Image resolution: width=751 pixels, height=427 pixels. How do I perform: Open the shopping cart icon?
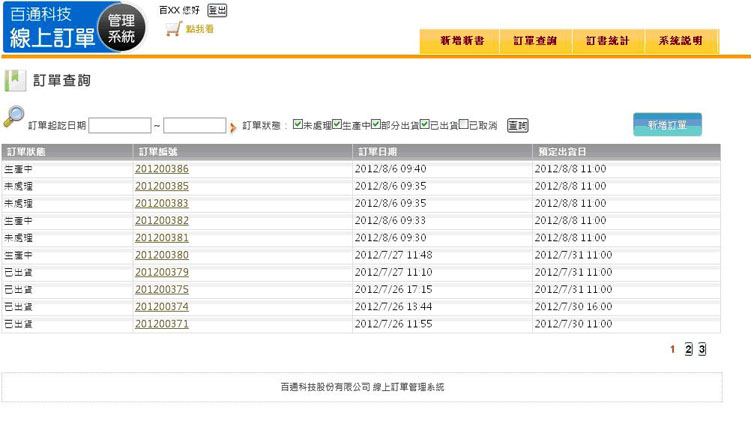pos(173,29)
